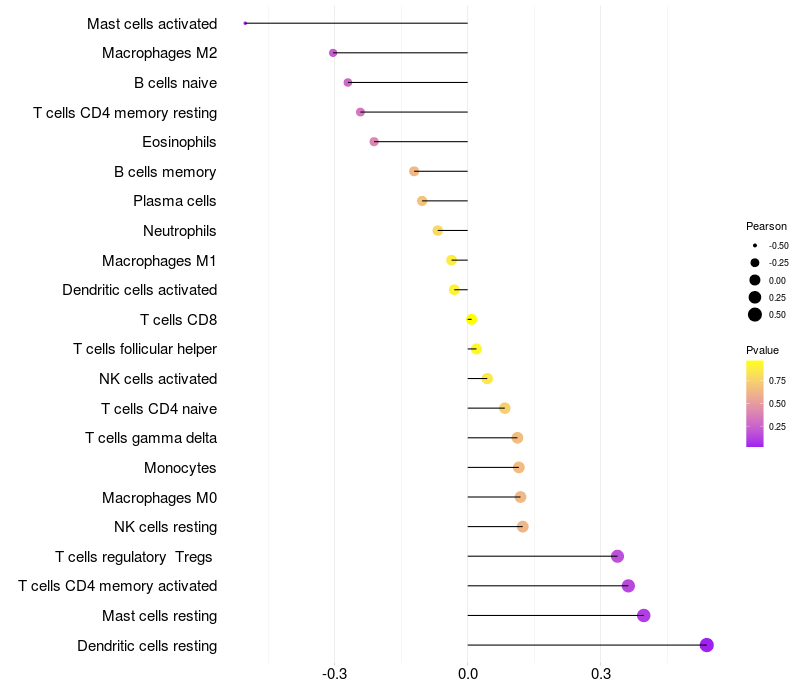This screenshot has width=800, height=700.
Task: Click the Plasma cells label
Action: (174, 201)
